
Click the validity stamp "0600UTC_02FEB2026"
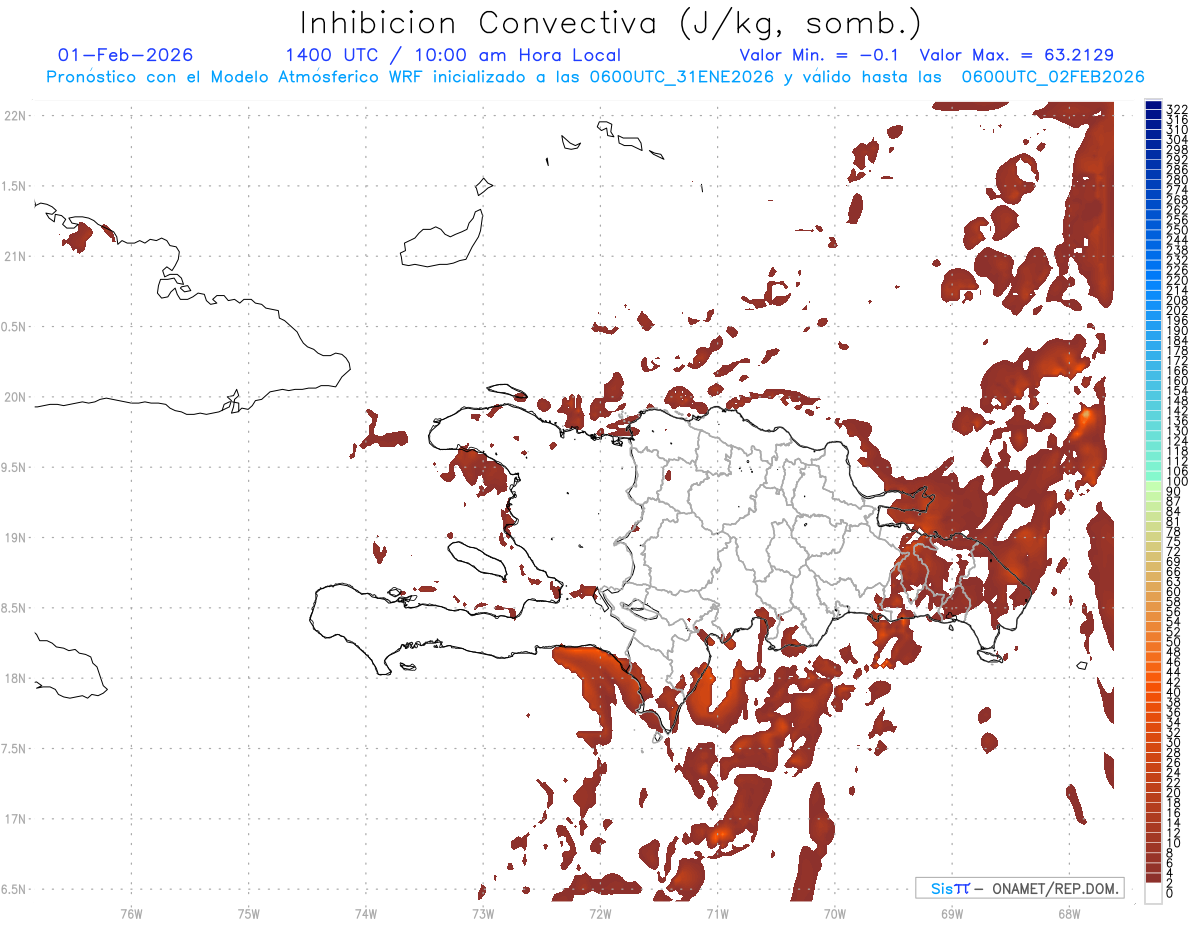click(x=1053, y=77)
